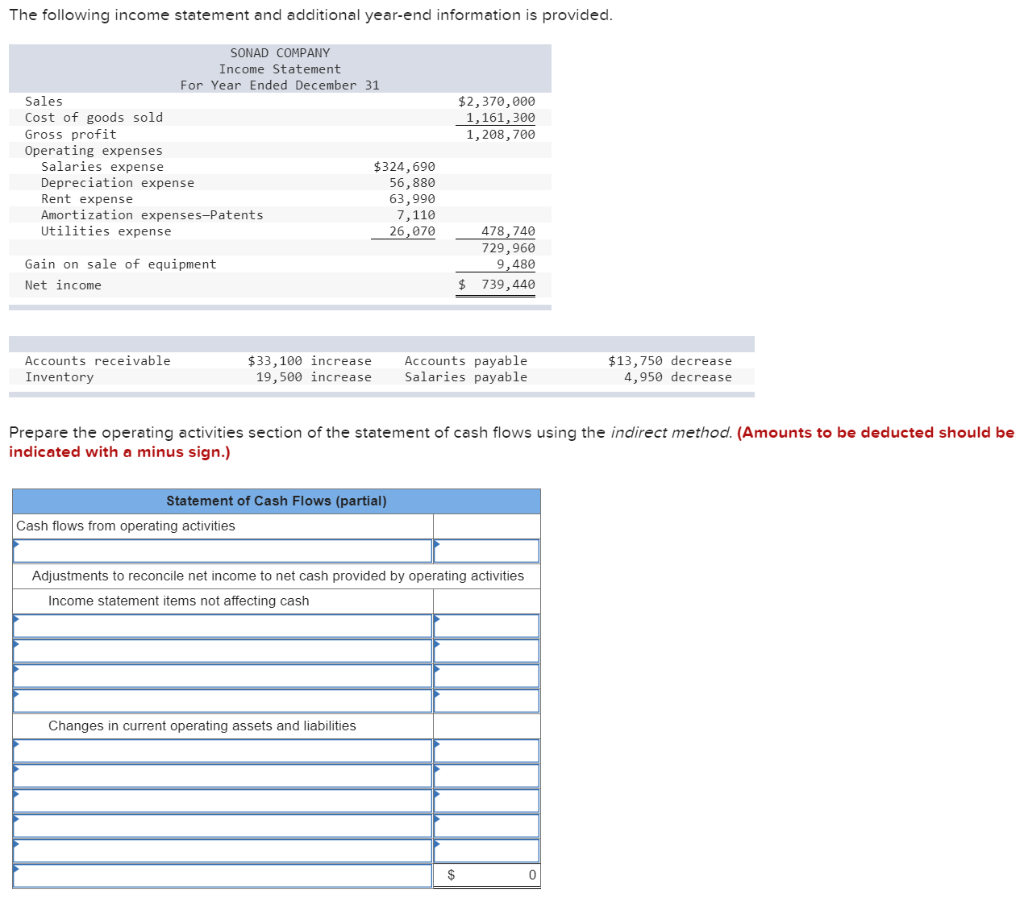Open the amount selector for the first adjustment
The width and height of the screenshot is (1024, 898).
[486, 625]
